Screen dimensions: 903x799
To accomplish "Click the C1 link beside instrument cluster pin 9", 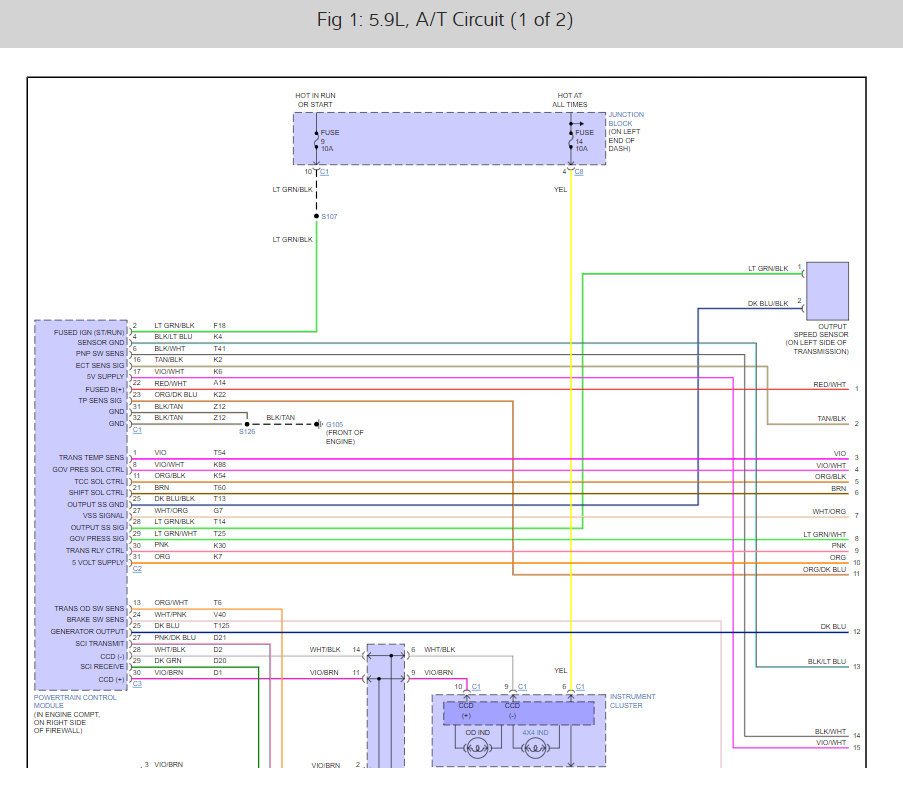I will pyautogui.click(x=522, y=687).
